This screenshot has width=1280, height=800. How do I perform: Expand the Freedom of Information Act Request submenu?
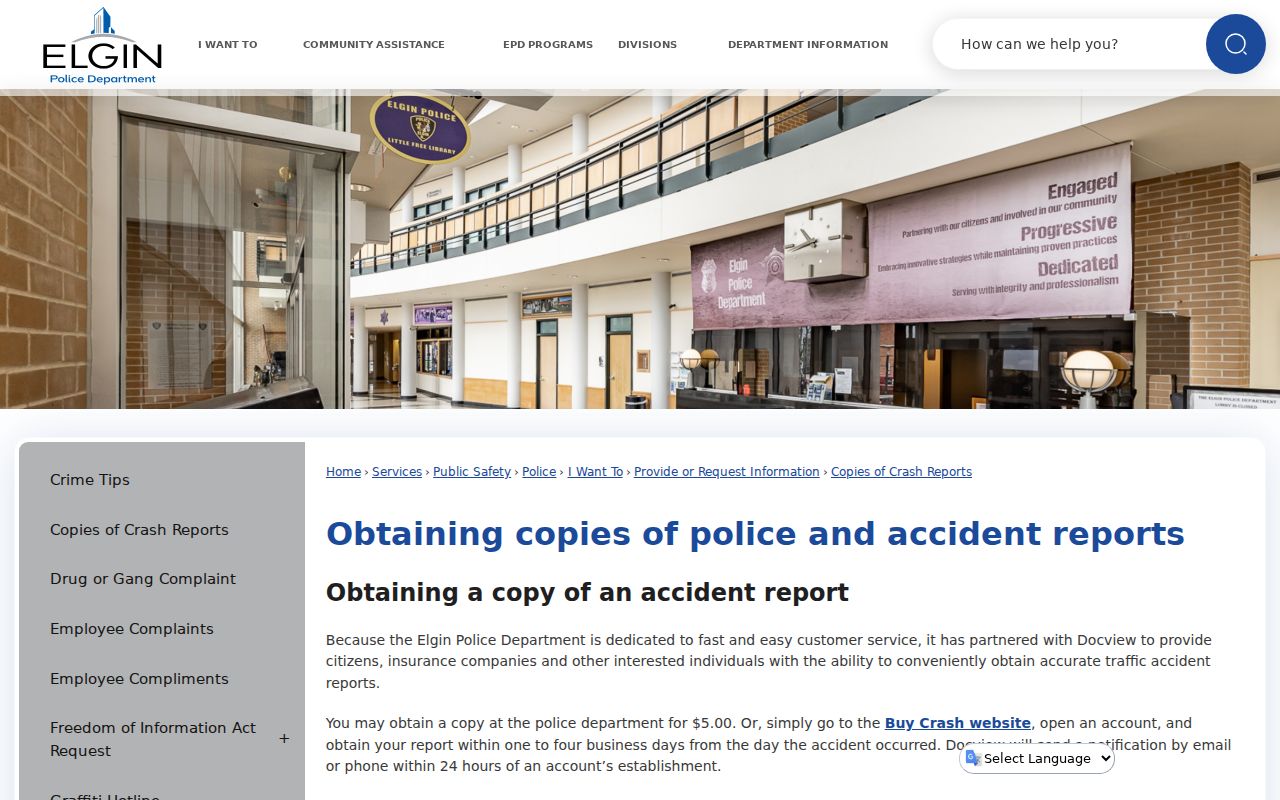pyautogui.click(x=284, y=739)
